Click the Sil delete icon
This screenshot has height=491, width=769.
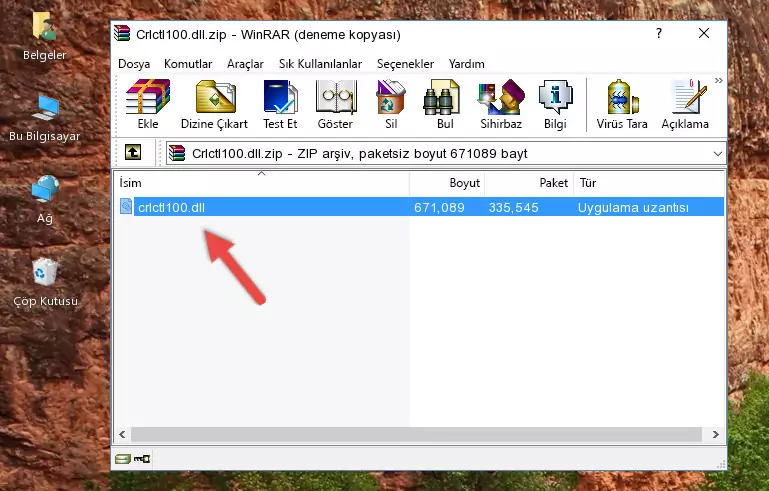(x=390, y=97)
